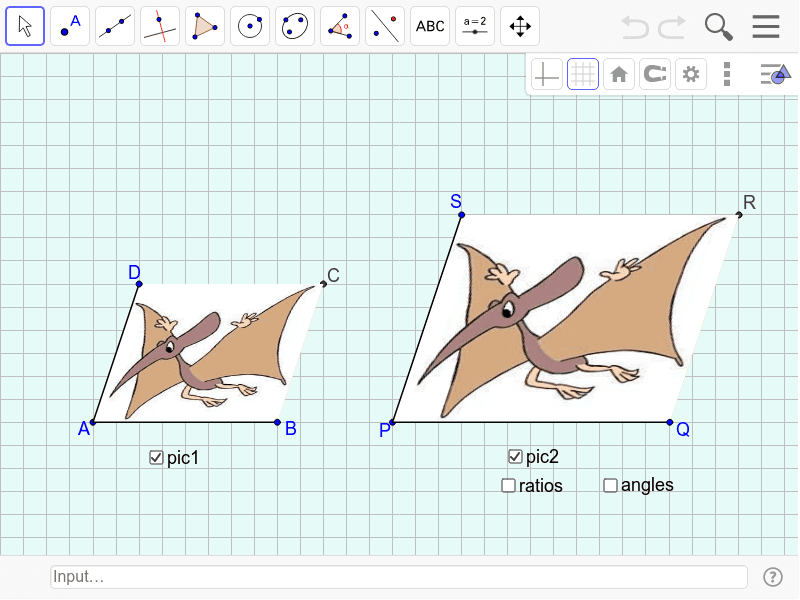Click into the Input bar field
This screenshot has width=800, height=600.
398,577
